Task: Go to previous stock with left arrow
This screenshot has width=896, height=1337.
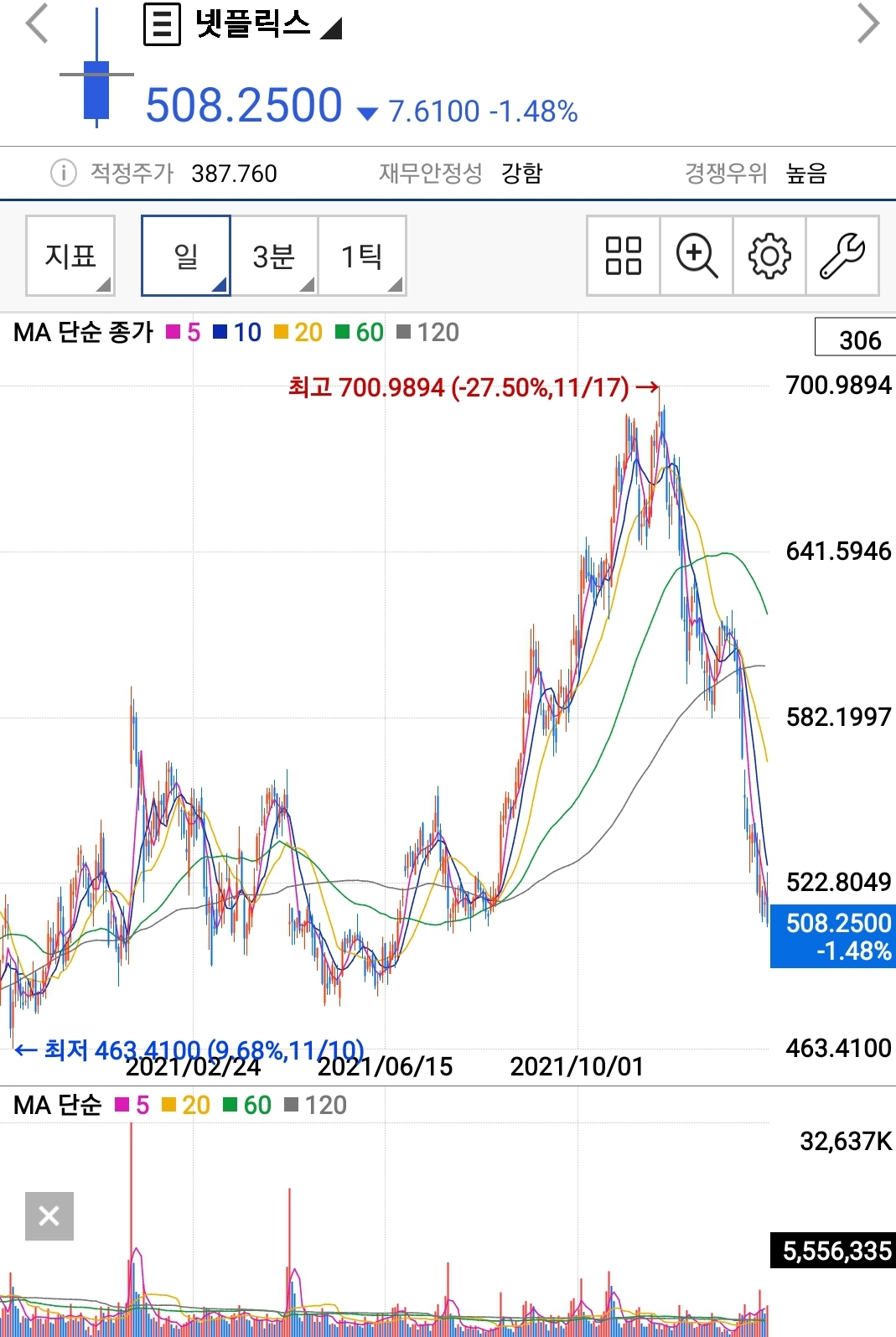Action: (37, 23)
